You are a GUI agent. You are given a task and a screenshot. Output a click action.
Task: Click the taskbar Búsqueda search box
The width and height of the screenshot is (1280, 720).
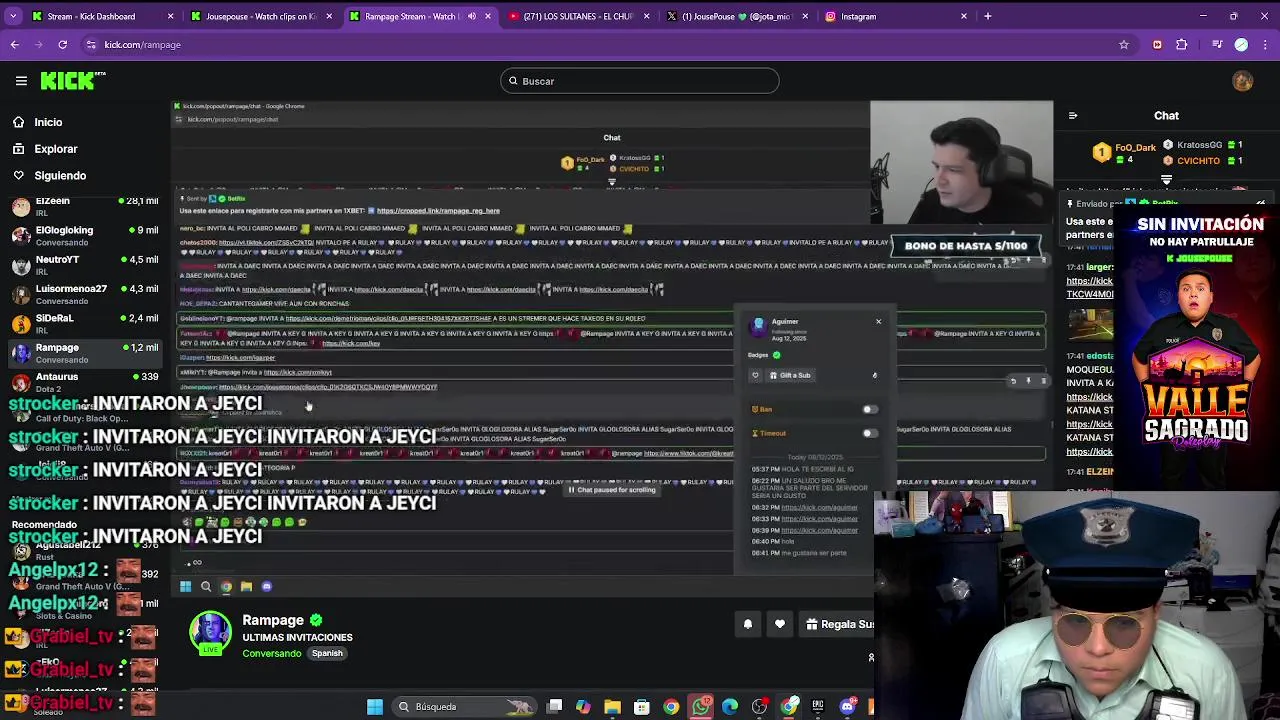(464, 707)
